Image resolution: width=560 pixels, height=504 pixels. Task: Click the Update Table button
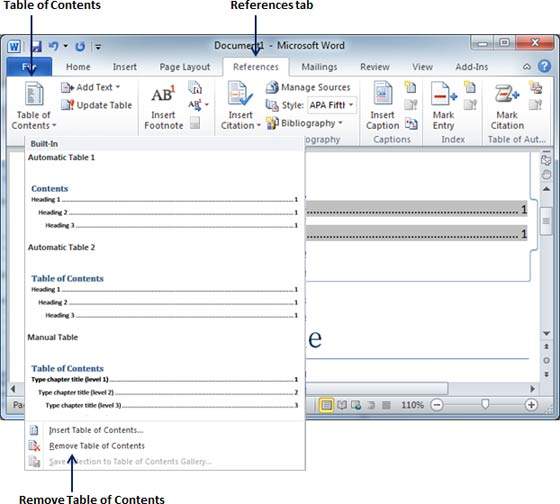pyautogui.click(x=97, y=105)
